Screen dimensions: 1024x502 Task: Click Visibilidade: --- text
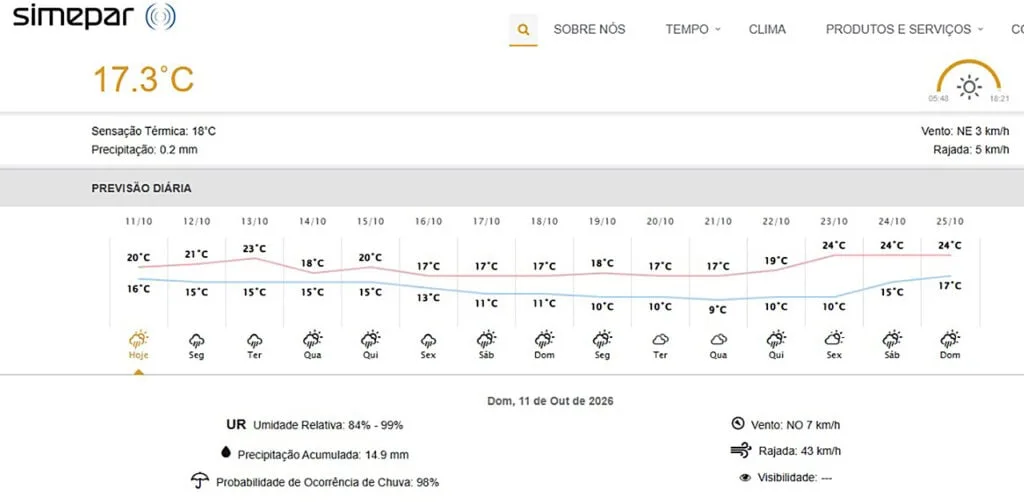pyautogui.click(x=795, y=477)
